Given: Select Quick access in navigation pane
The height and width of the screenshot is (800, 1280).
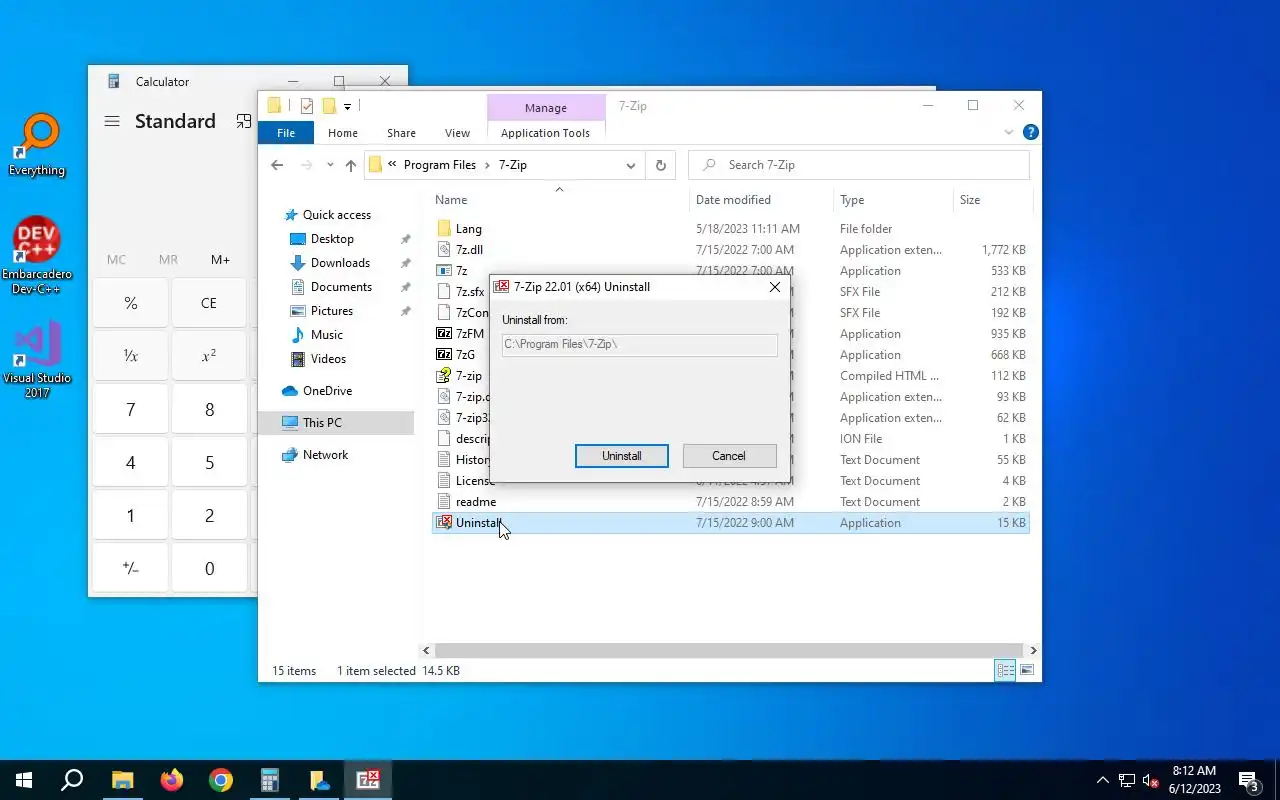Looking at the screenshot, I should [336, 215].
